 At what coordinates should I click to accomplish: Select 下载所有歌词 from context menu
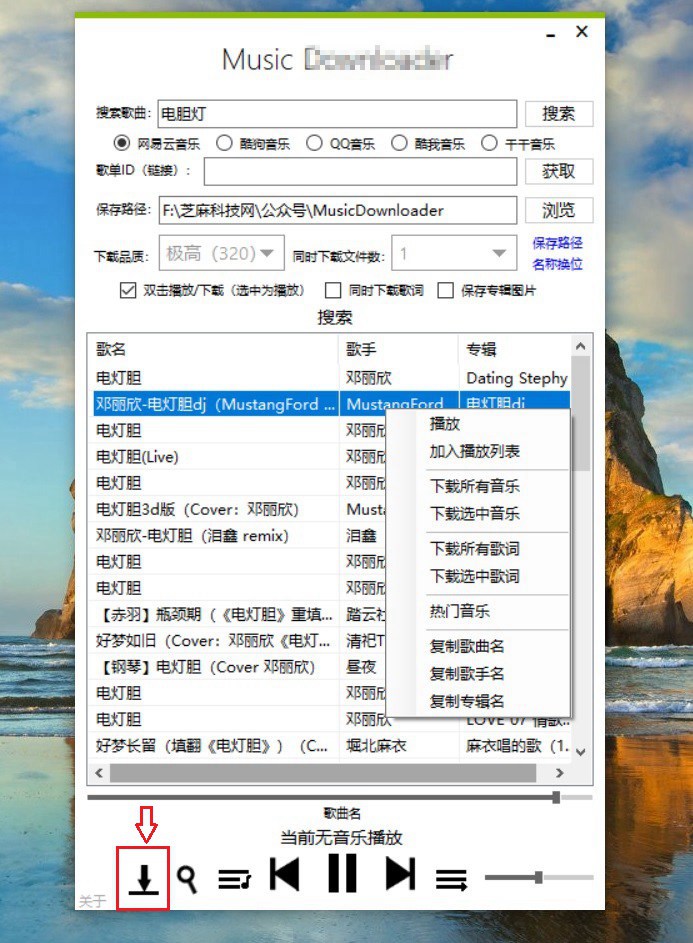[474, 548]
